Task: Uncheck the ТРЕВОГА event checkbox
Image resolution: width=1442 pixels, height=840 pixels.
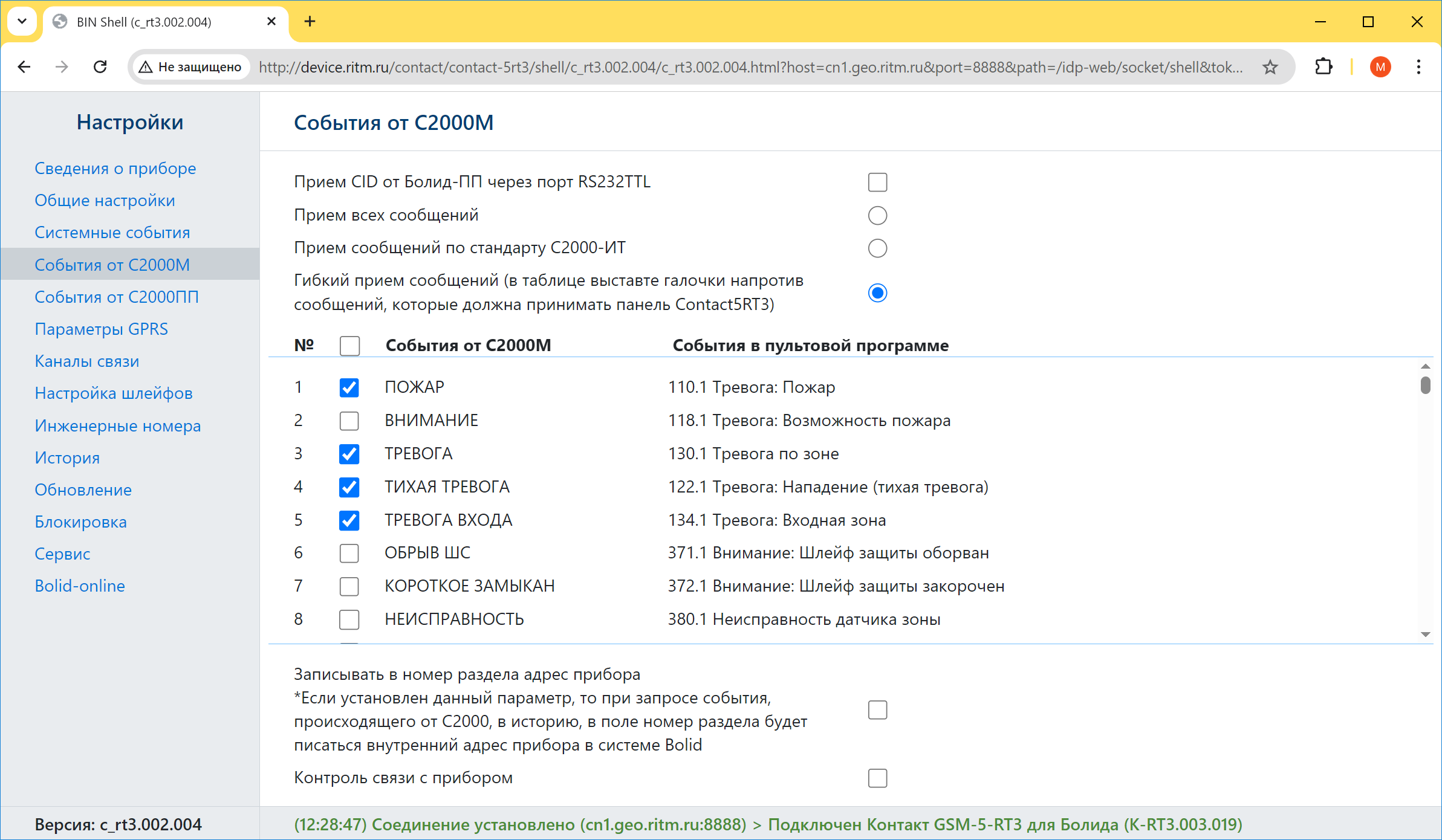Action: (349, 454)
